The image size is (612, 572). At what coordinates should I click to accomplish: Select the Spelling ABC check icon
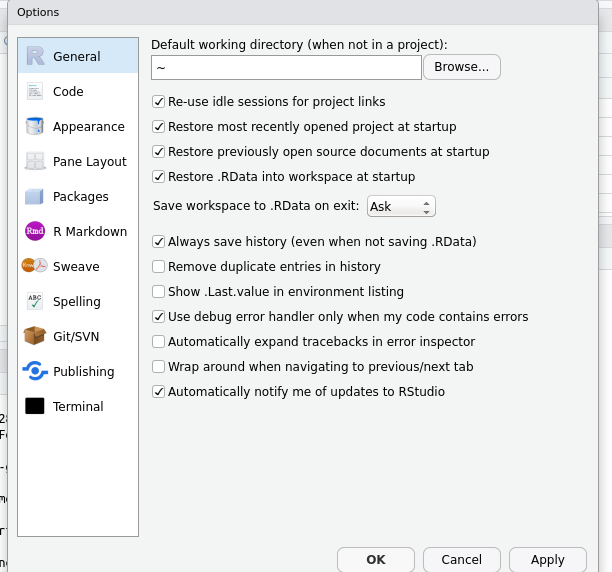35,302
